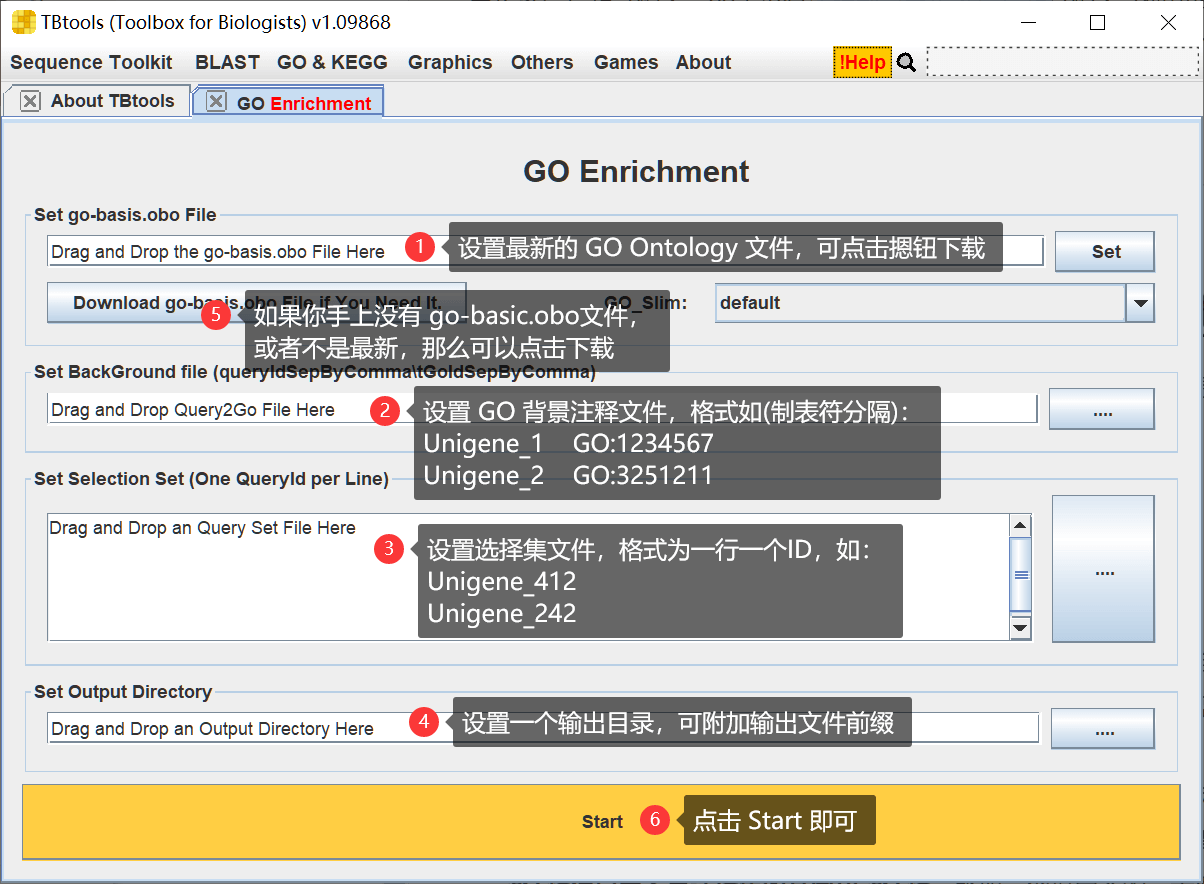
Task: Open the Graphics menu
Action: coord(450,62)
